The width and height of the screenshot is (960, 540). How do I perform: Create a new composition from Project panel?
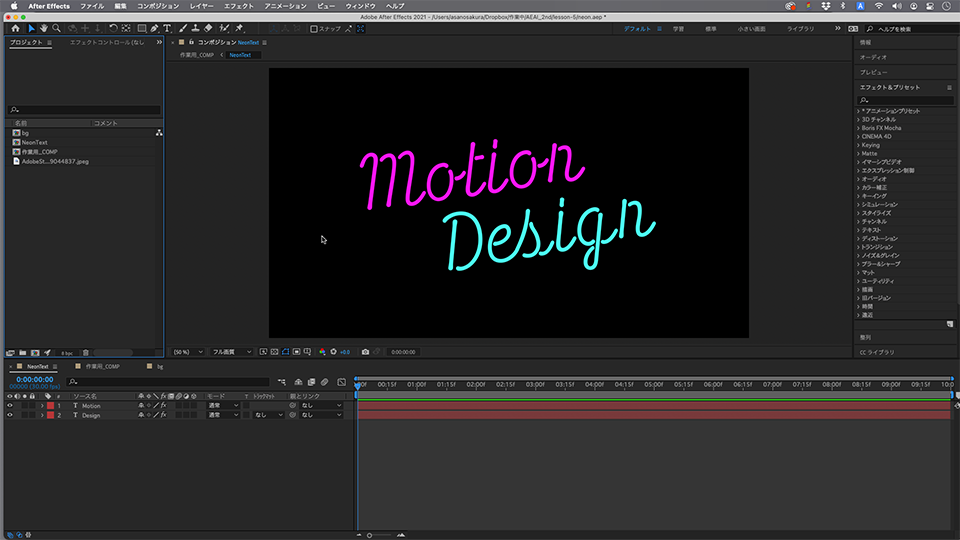point(35,353)
